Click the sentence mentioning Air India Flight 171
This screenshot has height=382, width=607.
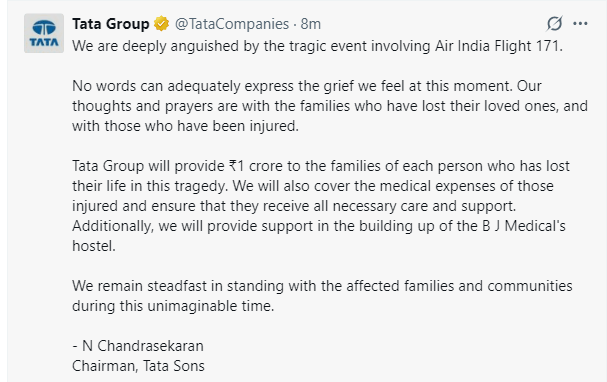tap(317, 46)
